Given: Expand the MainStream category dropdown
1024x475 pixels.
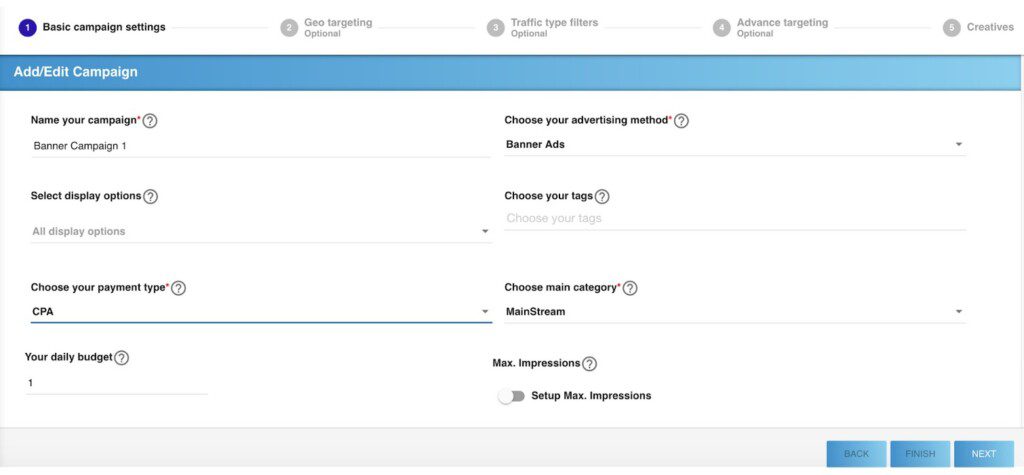Looking at the screenshot, I should (734, 312).
